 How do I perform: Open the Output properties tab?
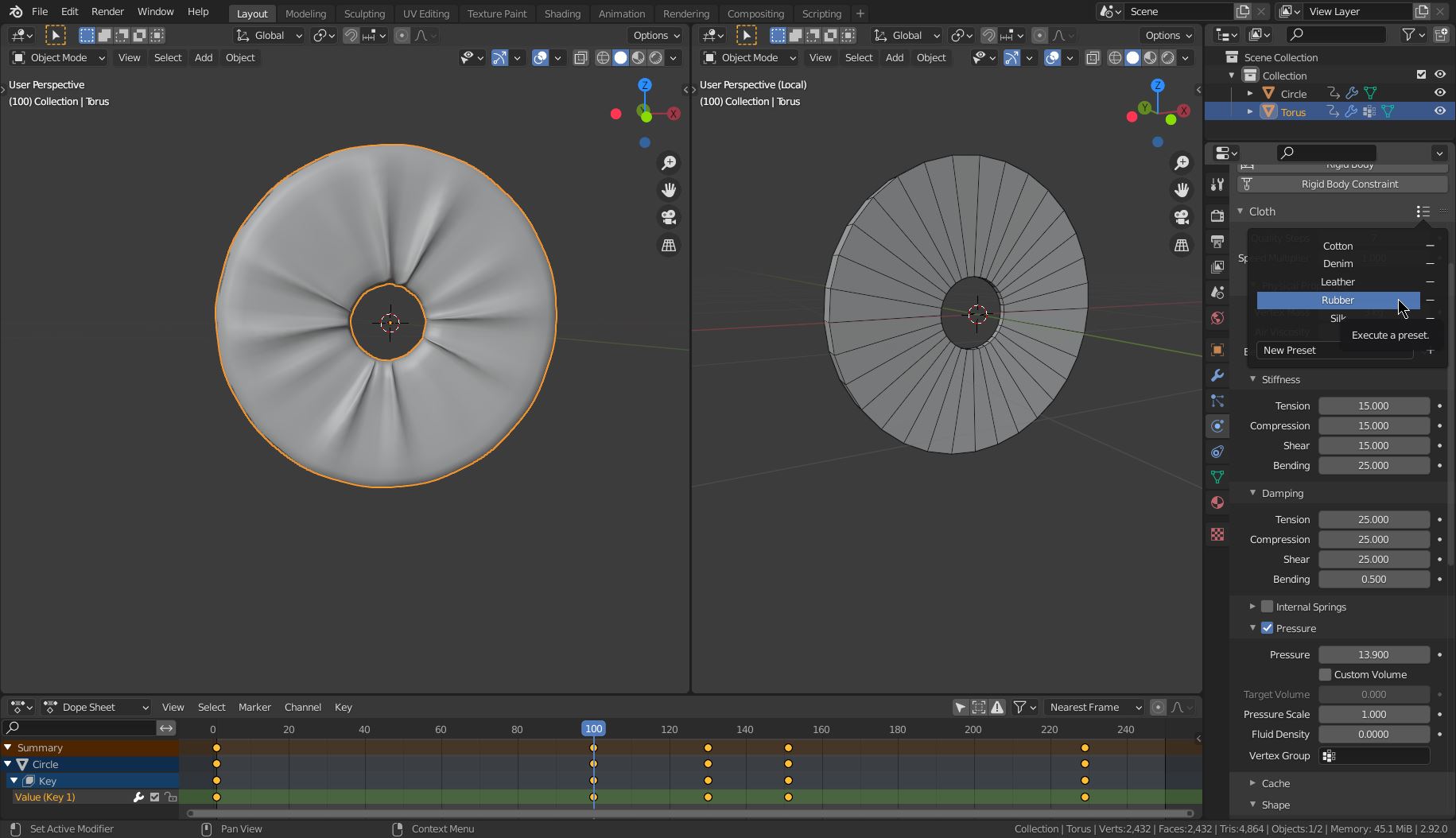click(1217, 241)
